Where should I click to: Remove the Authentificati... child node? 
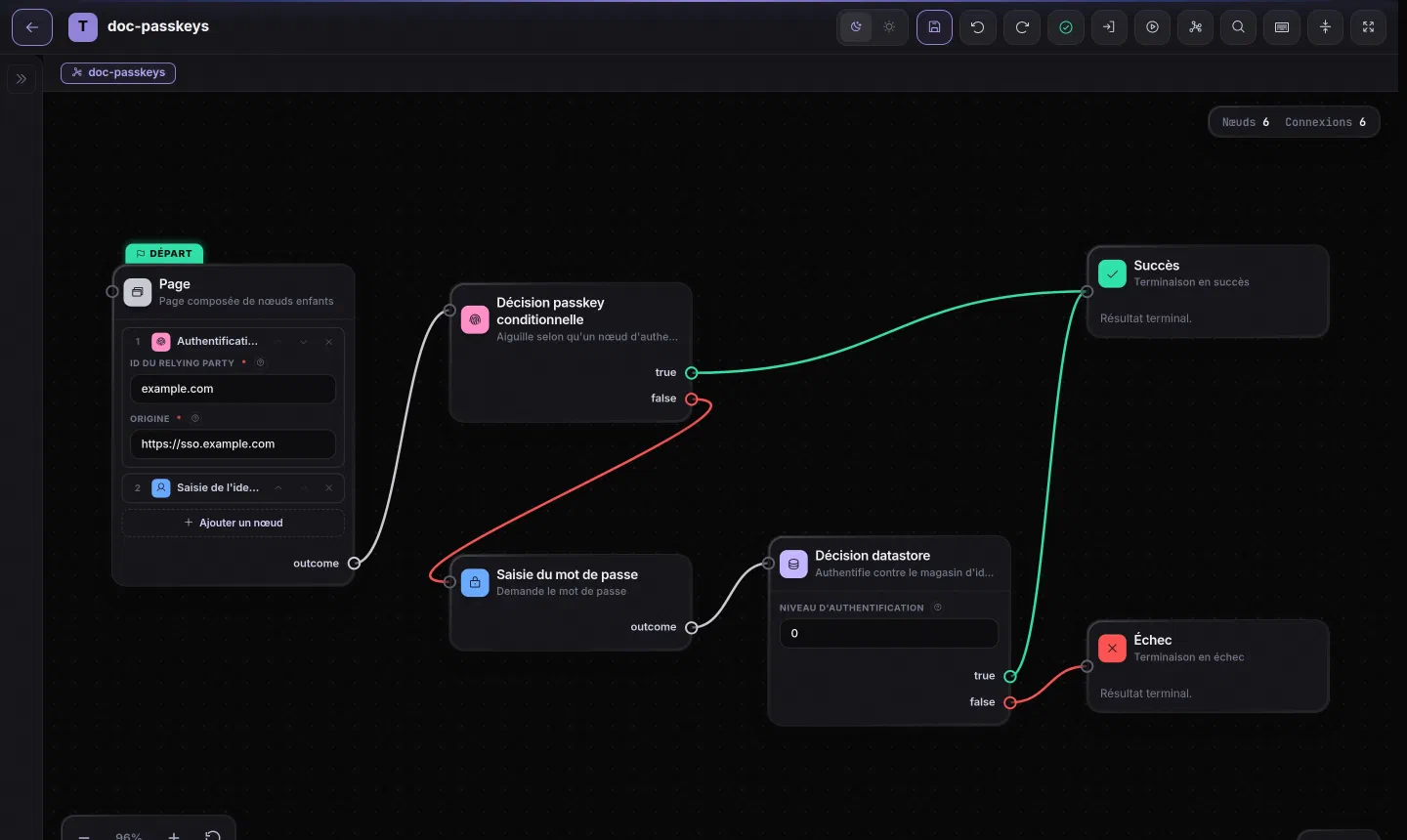(329, 342)
